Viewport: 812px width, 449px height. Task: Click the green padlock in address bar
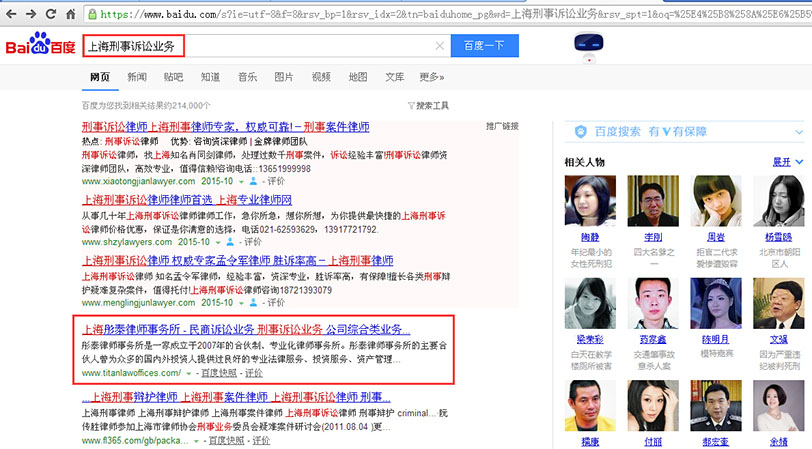[x=92, y=15]
